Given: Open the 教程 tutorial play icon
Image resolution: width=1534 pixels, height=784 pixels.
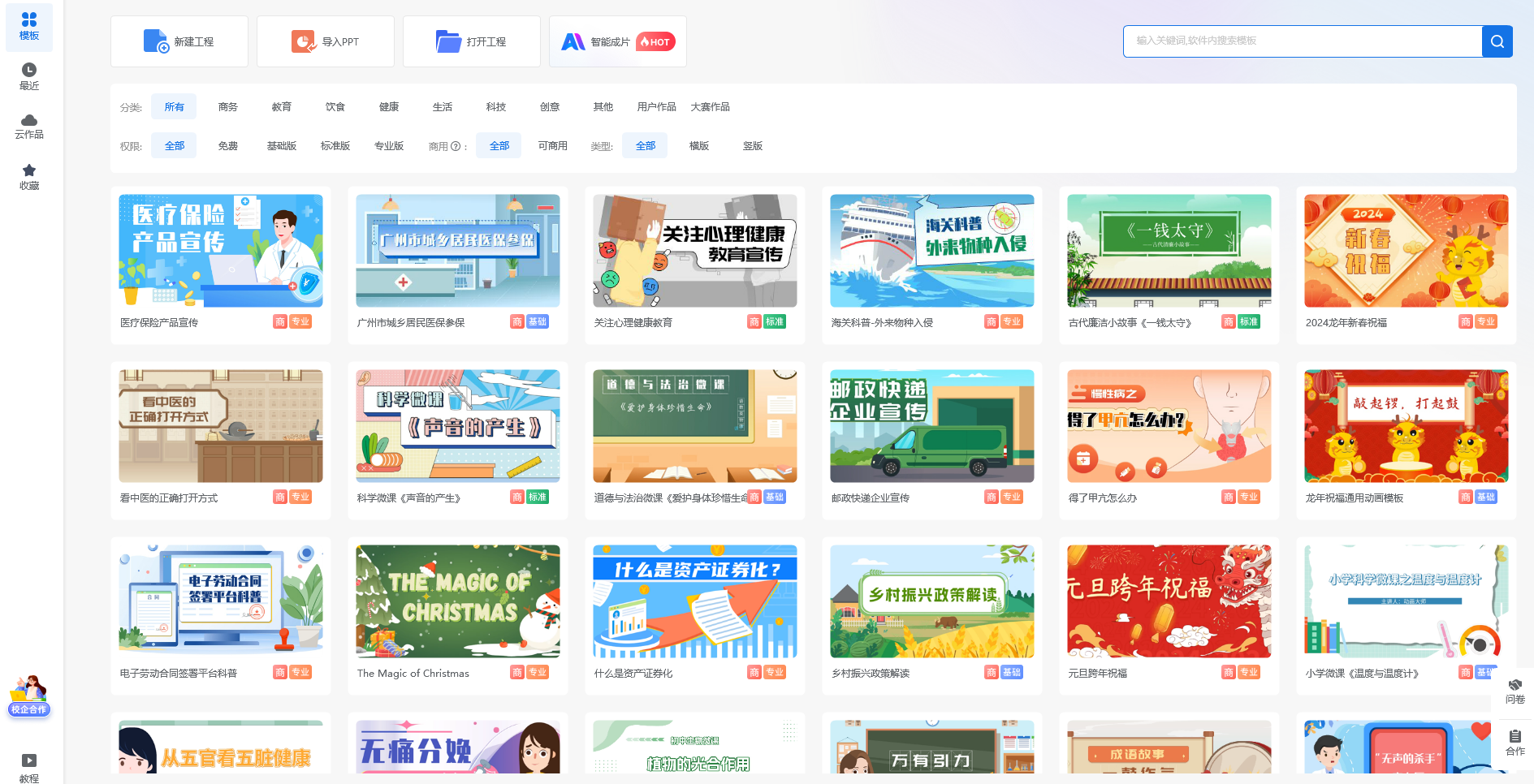Looking at the screenshot, I should coord(29,768).
